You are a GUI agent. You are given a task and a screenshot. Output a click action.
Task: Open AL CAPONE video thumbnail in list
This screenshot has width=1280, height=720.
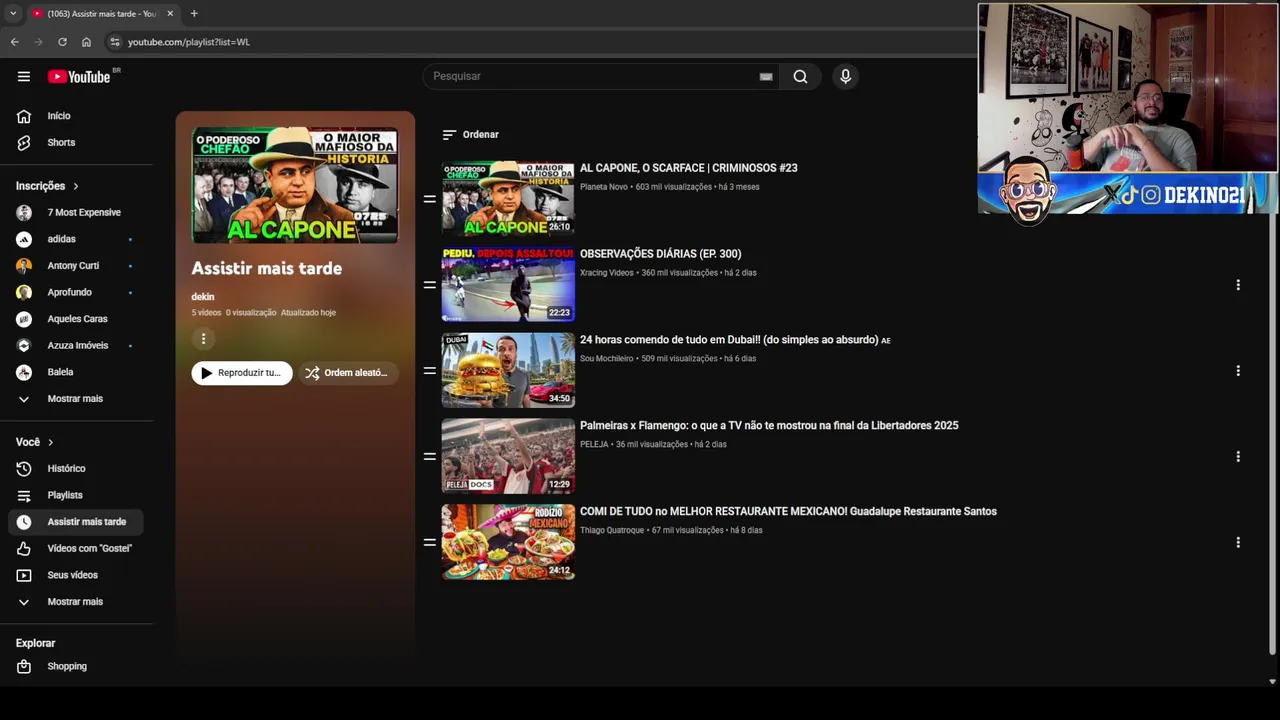tap(508, 199)
